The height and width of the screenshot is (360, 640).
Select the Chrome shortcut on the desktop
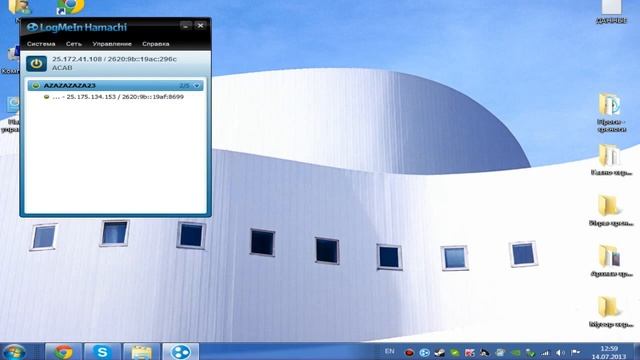tap(70, 7)
